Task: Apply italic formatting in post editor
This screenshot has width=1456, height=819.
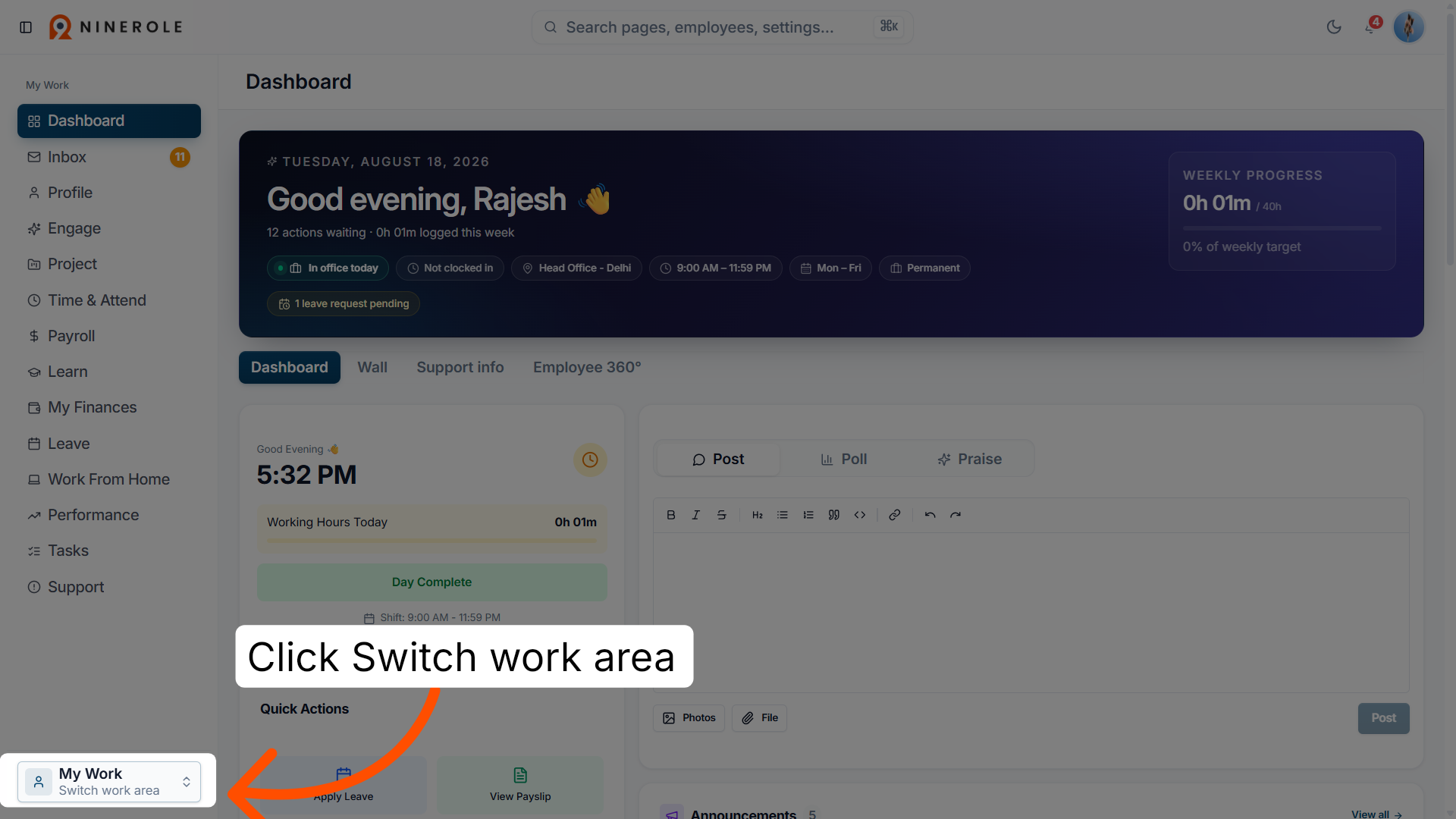Action: [696, 515]
